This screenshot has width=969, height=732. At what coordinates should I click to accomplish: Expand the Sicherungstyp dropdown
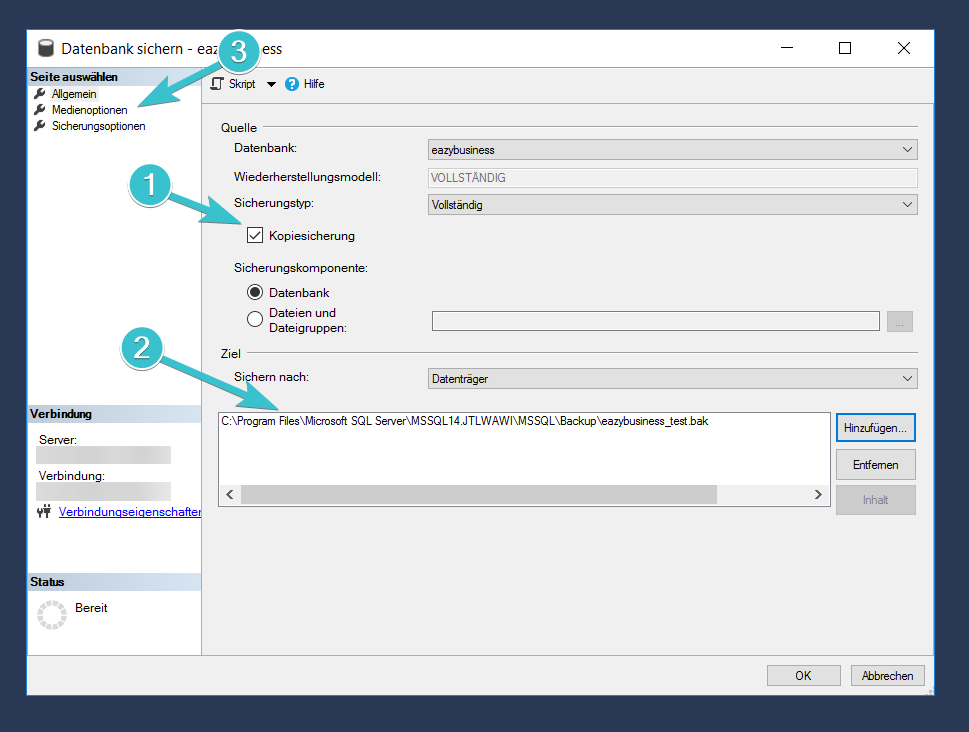pos(672,205)
